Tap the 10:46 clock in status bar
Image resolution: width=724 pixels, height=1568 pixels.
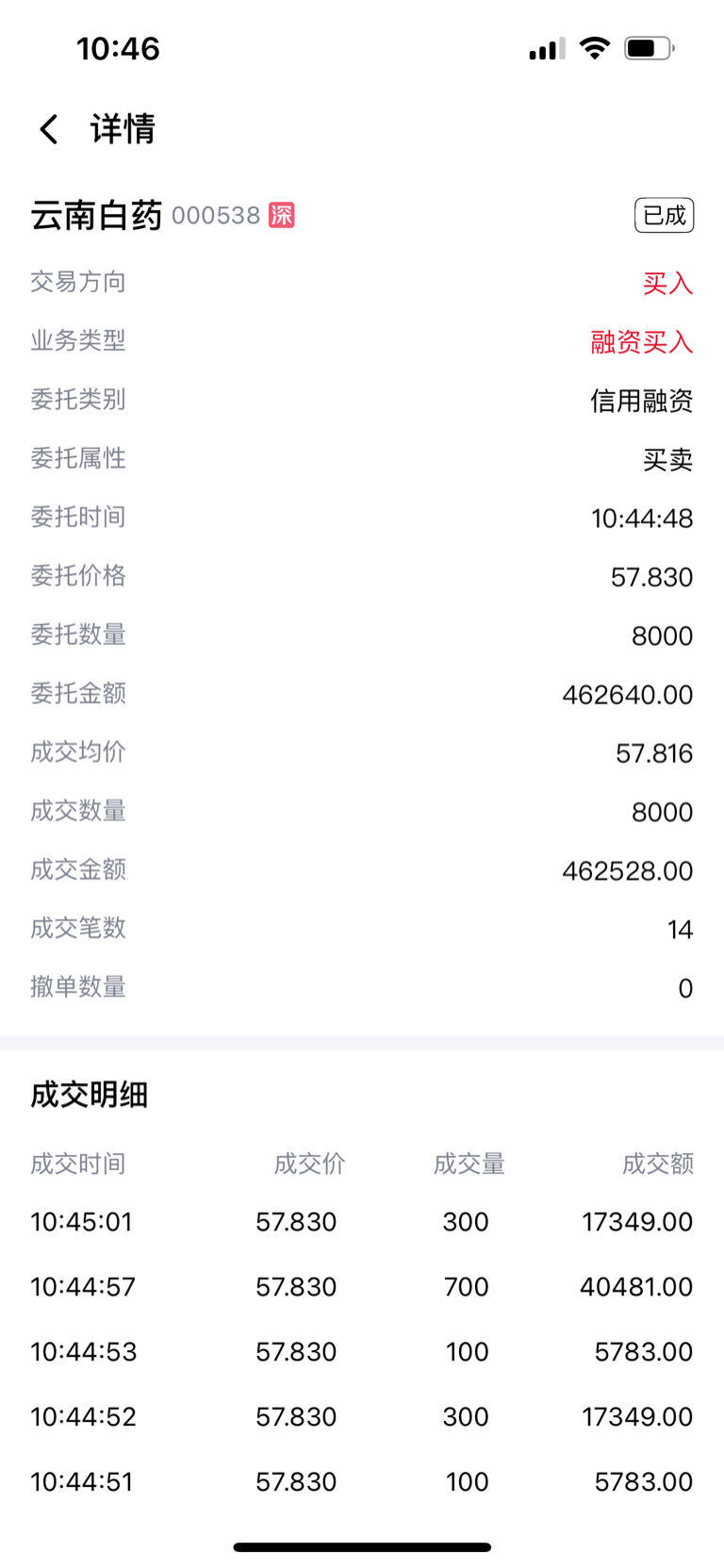(118, 48)
